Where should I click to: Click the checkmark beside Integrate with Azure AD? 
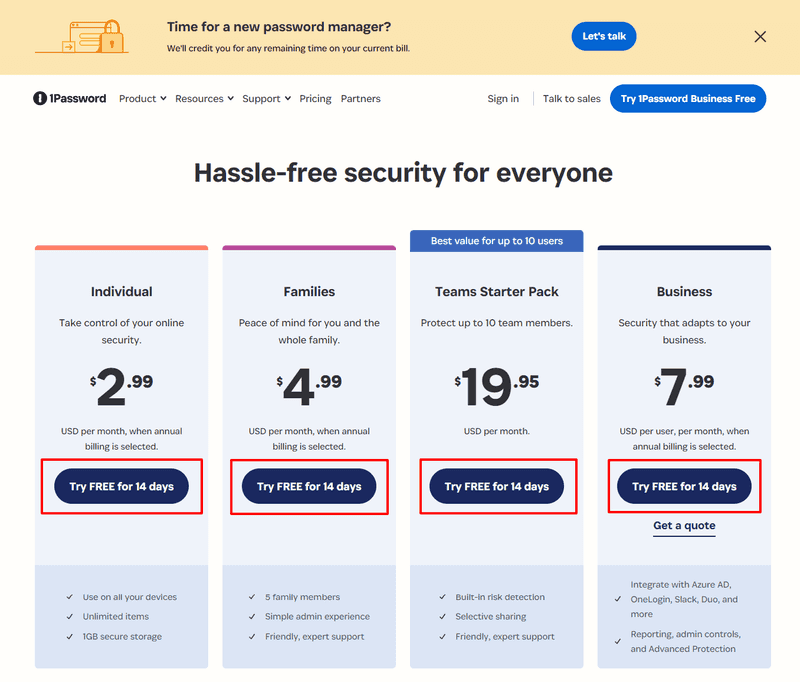[x=618, y=599]
